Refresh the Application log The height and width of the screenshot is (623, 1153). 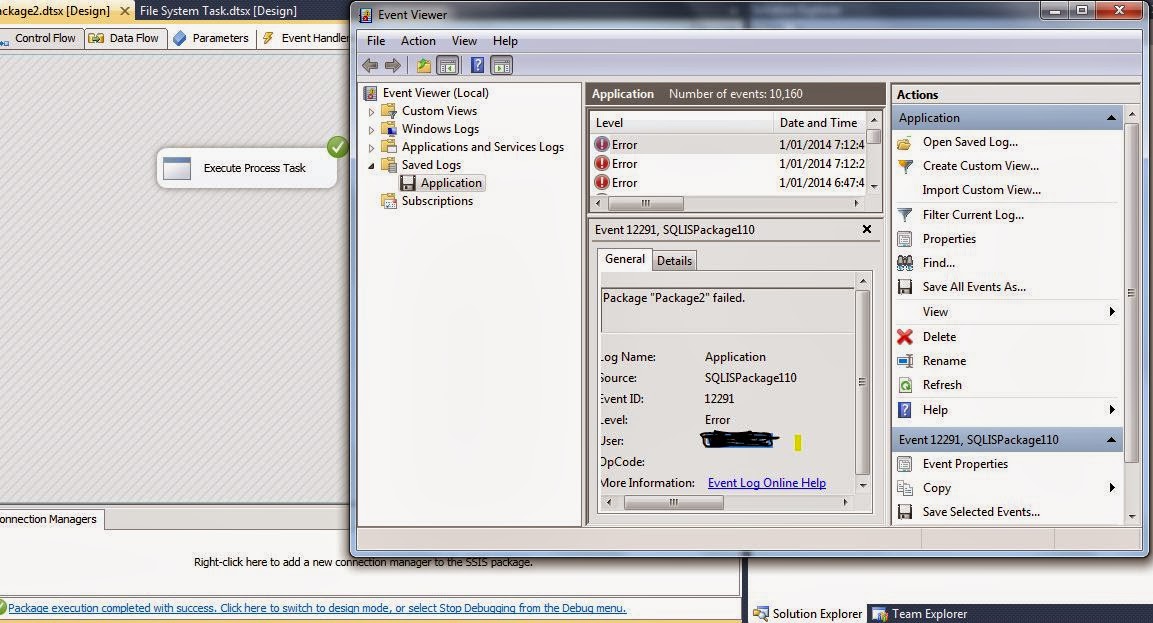[x=944, y=384]
